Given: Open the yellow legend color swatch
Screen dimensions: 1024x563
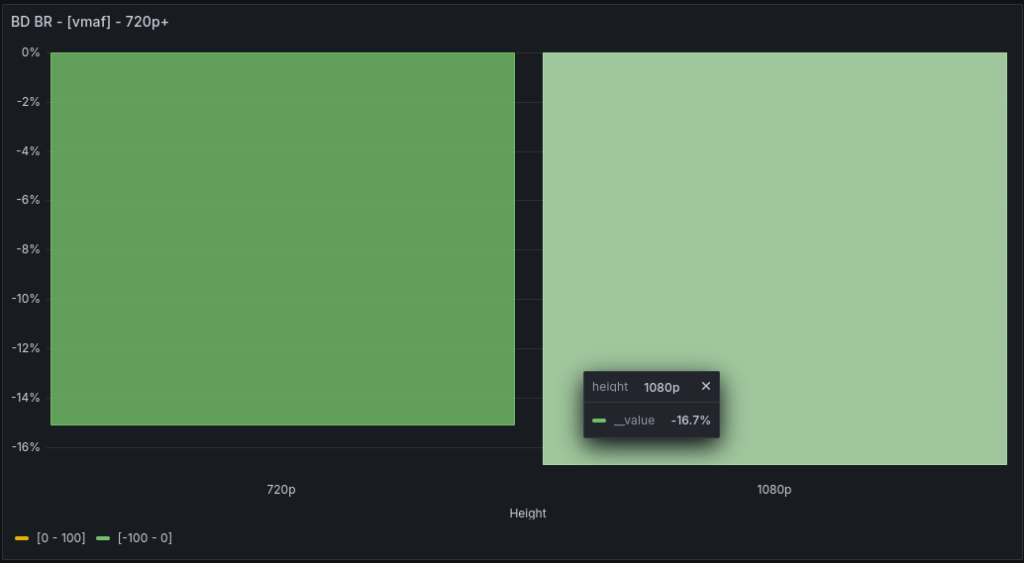Looking at the screenshot, I should (22, 538).
